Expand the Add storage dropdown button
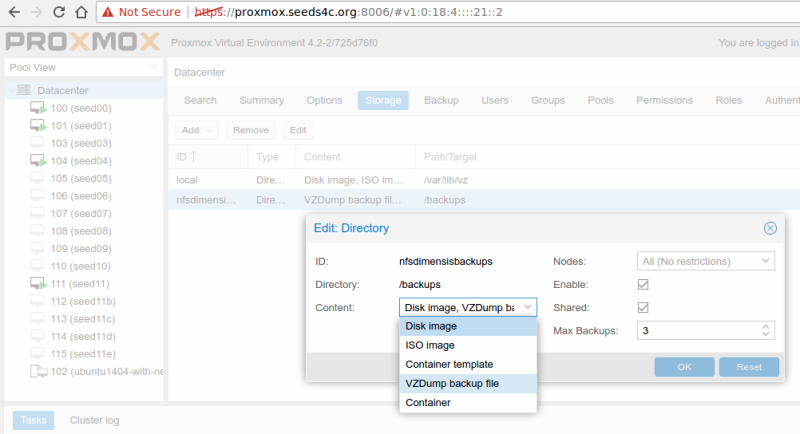 tap(198, 130)
